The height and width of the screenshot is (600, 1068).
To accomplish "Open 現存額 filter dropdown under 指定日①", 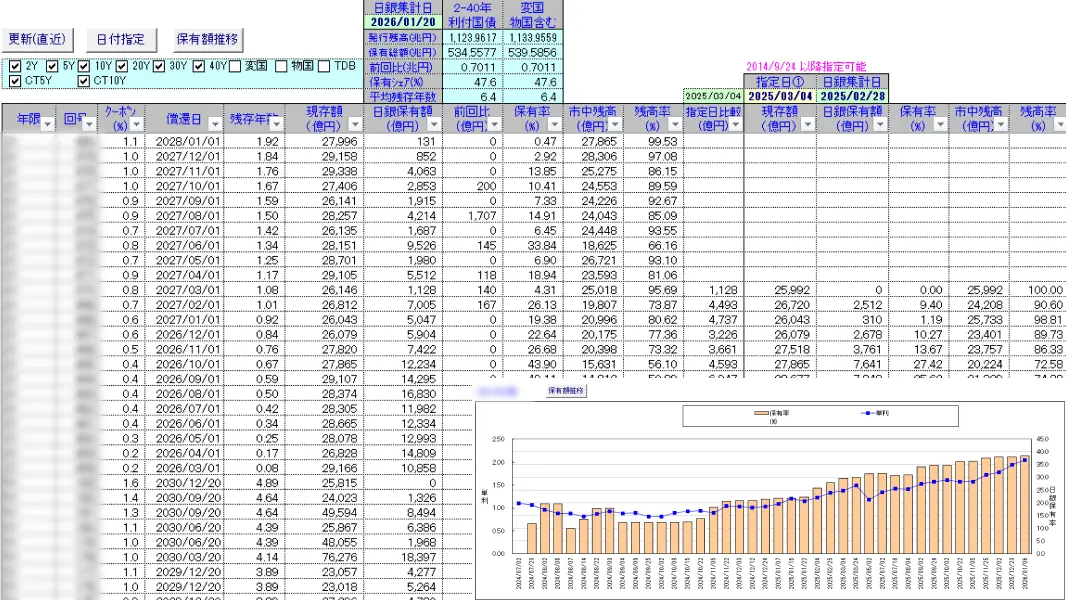I will pos(808,125).
